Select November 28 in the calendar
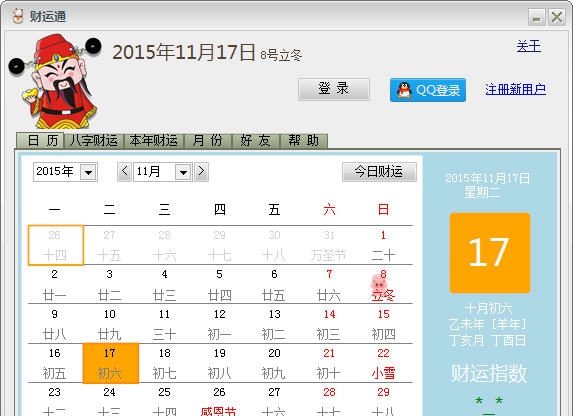This screenshot has height=416, width=573. (x=329, y=400)
